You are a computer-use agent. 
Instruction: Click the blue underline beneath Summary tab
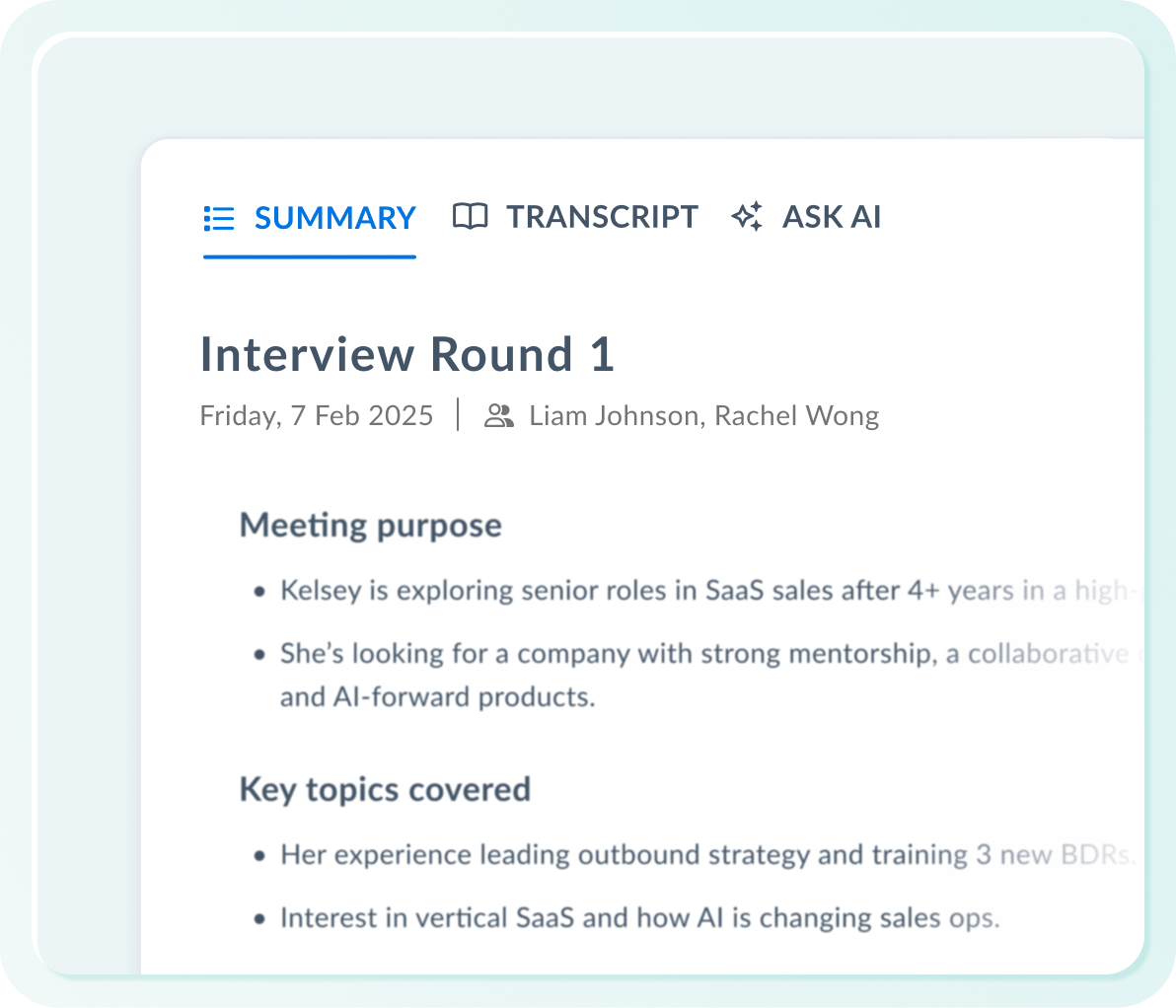tap(309, 256)
